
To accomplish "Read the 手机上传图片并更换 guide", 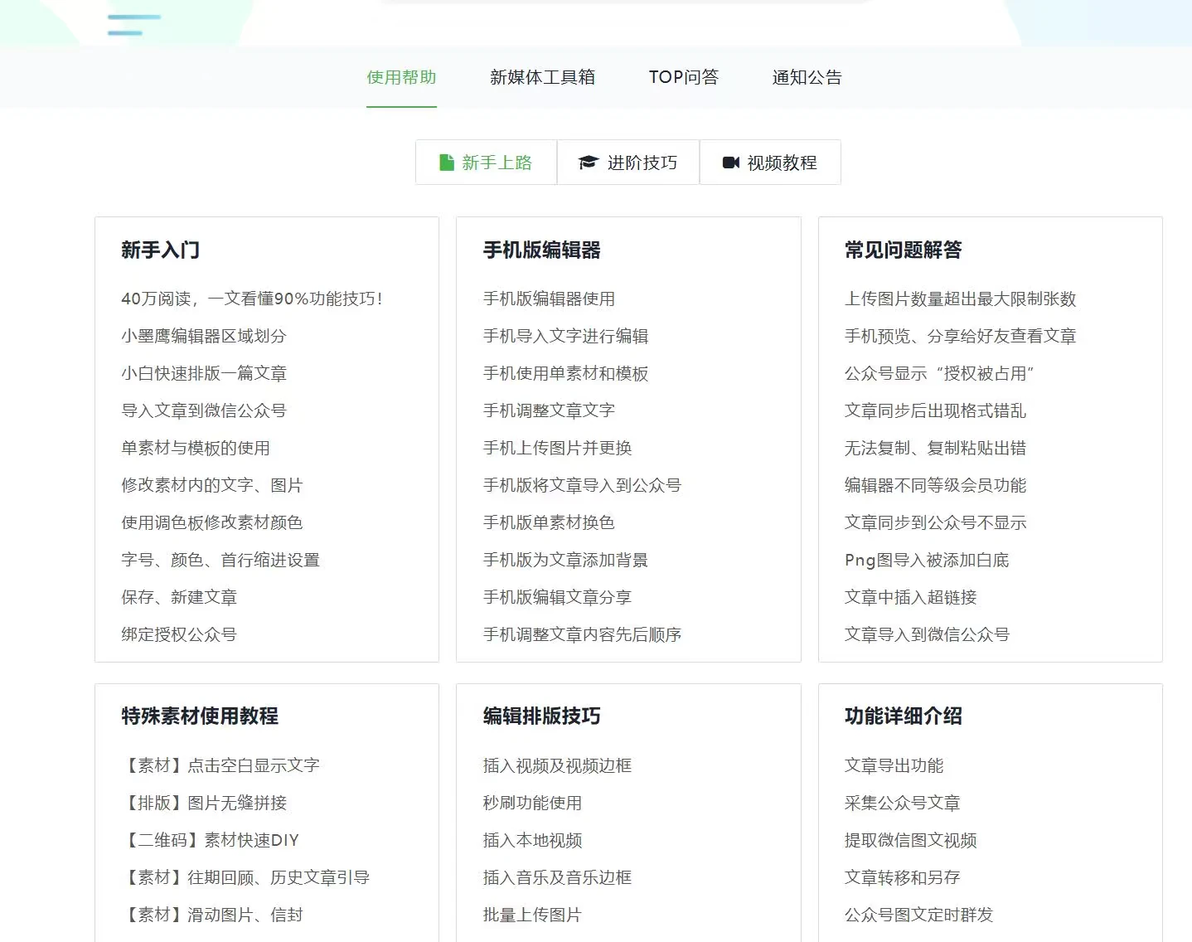I will (x=557, y=448).
